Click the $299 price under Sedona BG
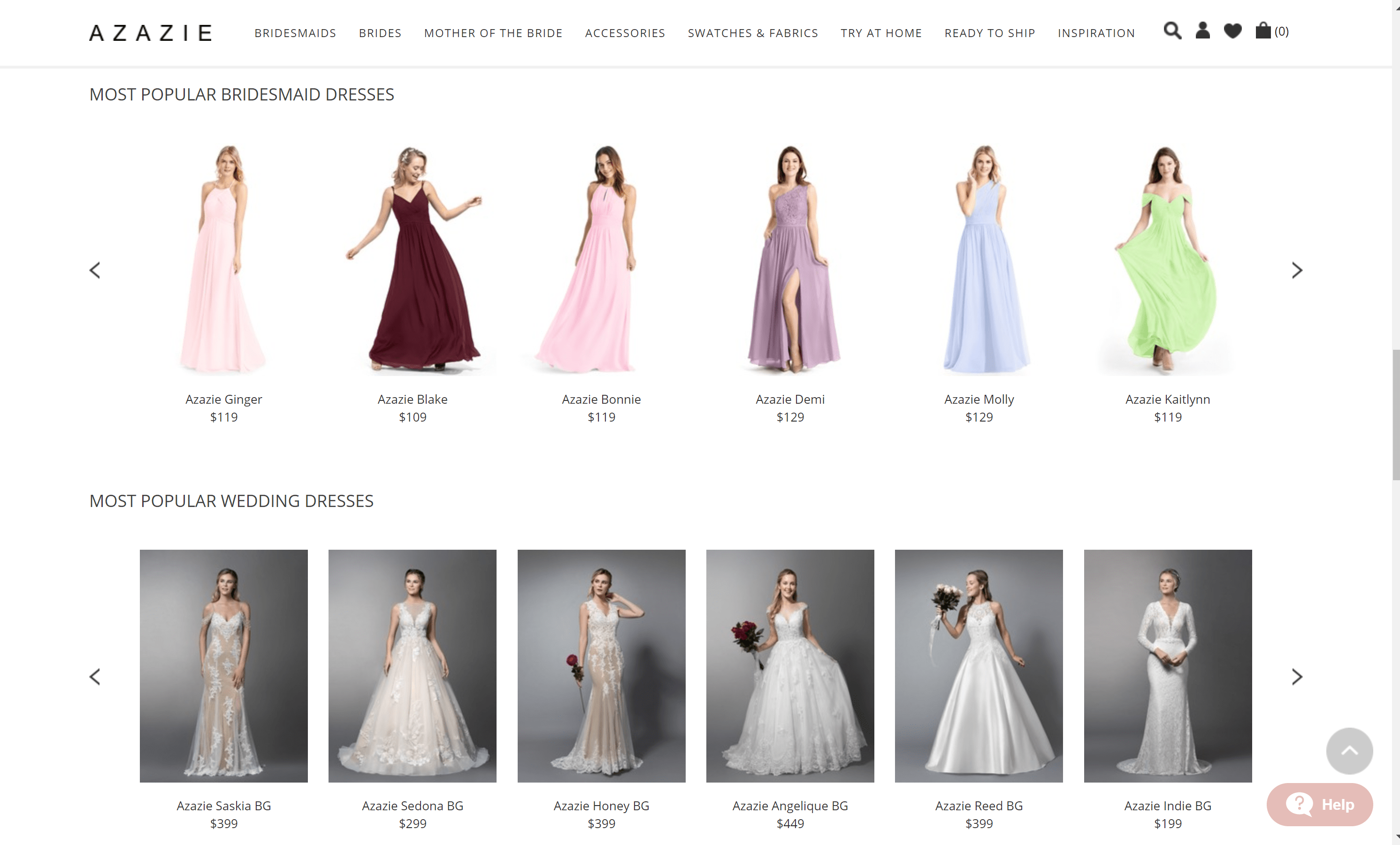Viewport: 1400px width, 845px height. [x=413, y=823]
